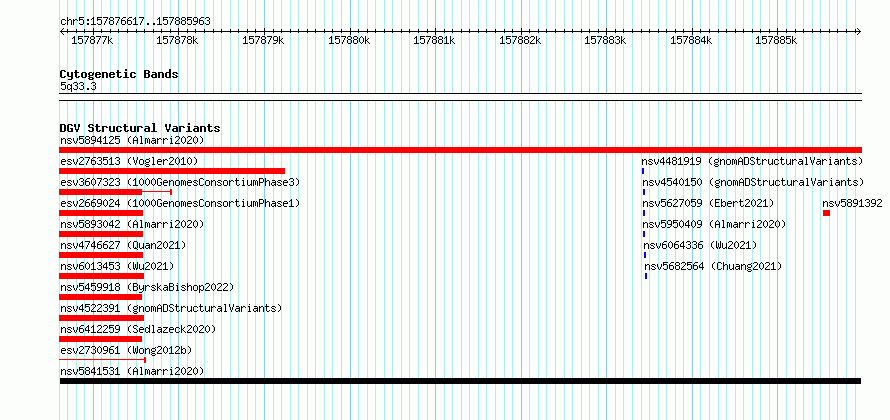Image resolution: width=890 pixels, height=420 pixels.
Task: Click the 157878k ruler position
Action: tap(178, 40)
